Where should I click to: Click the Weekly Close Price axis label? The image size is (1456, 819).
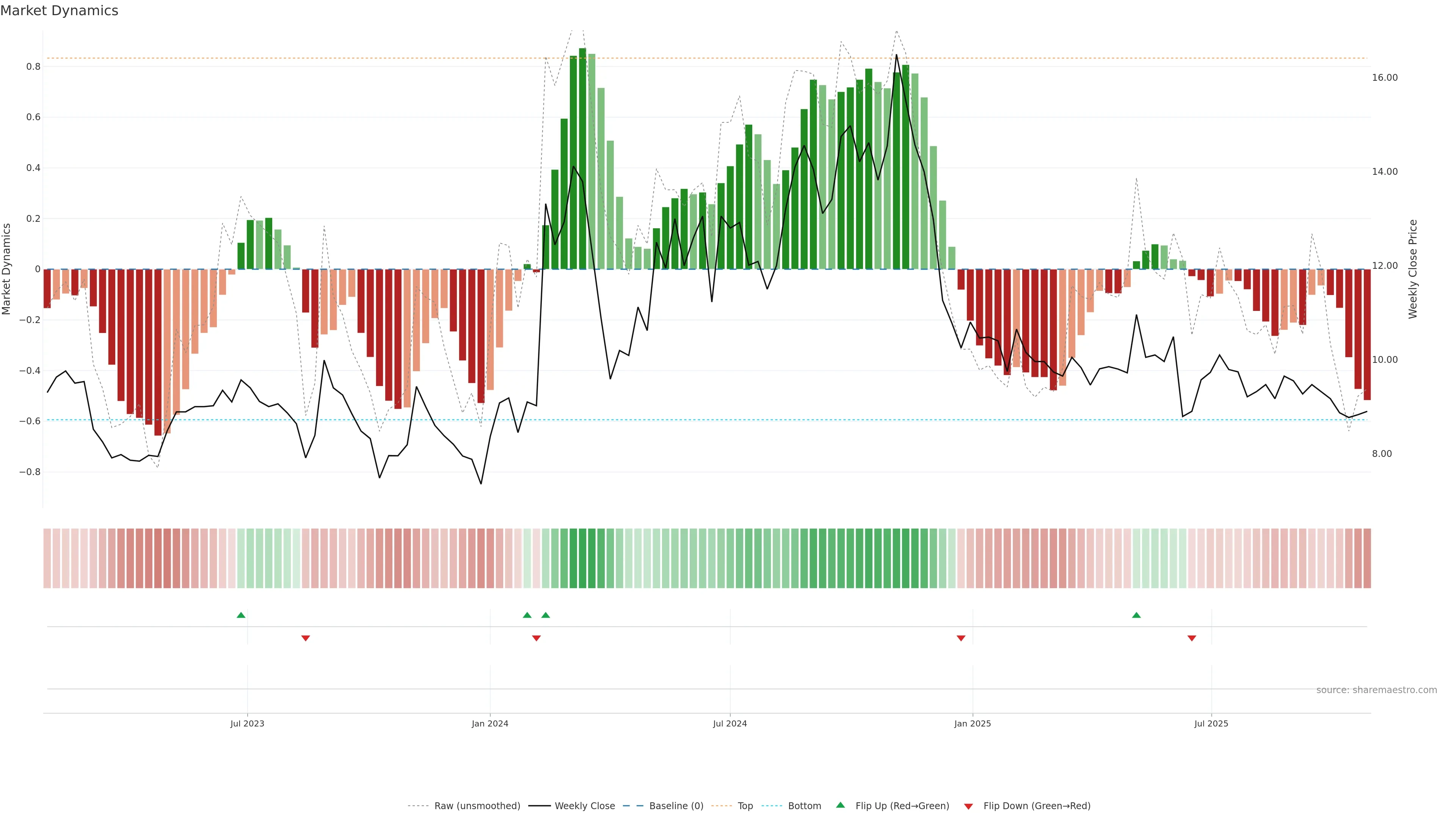coord(1413,269)
